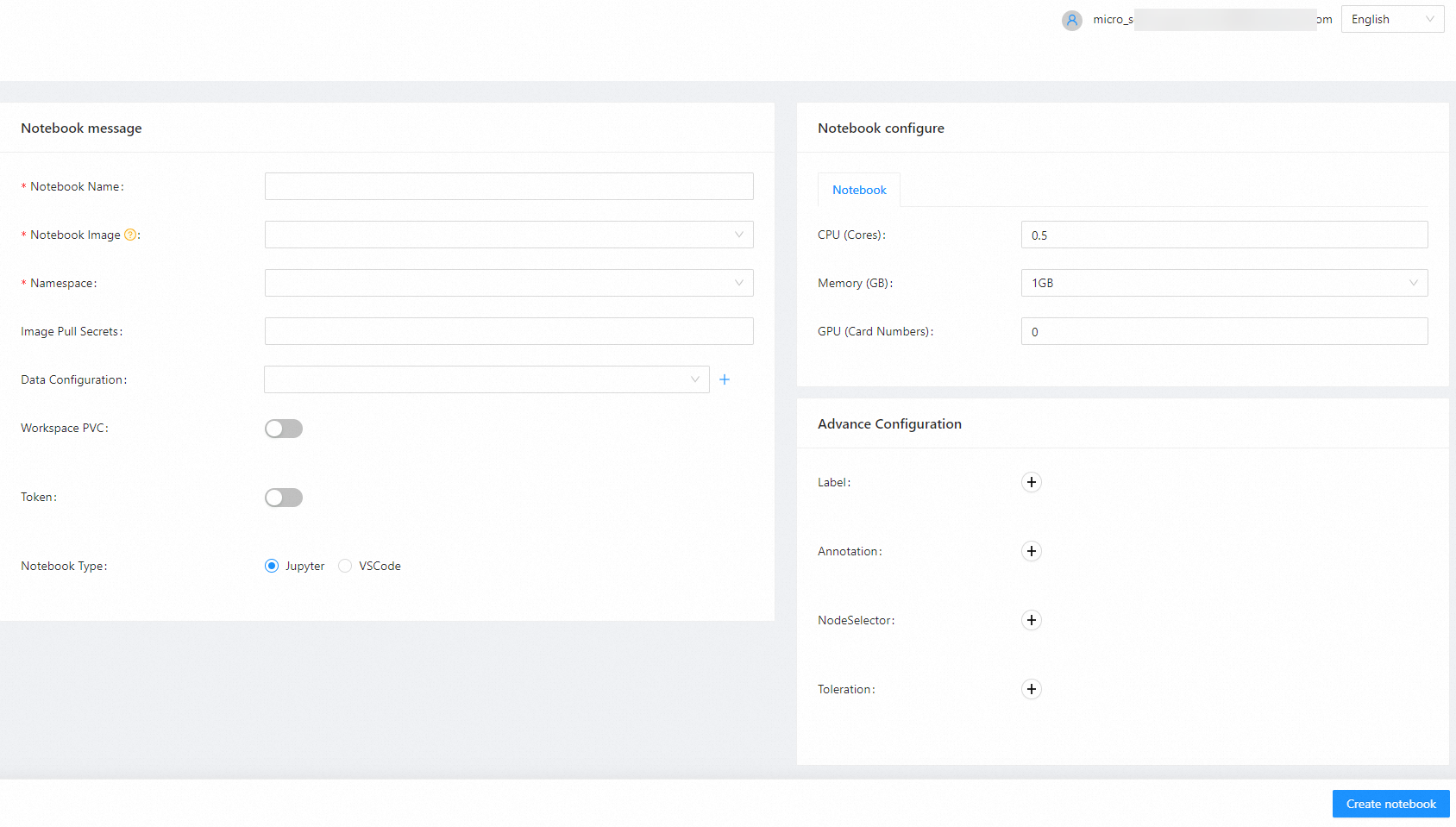Select the Jupyter notebook type

272,566
